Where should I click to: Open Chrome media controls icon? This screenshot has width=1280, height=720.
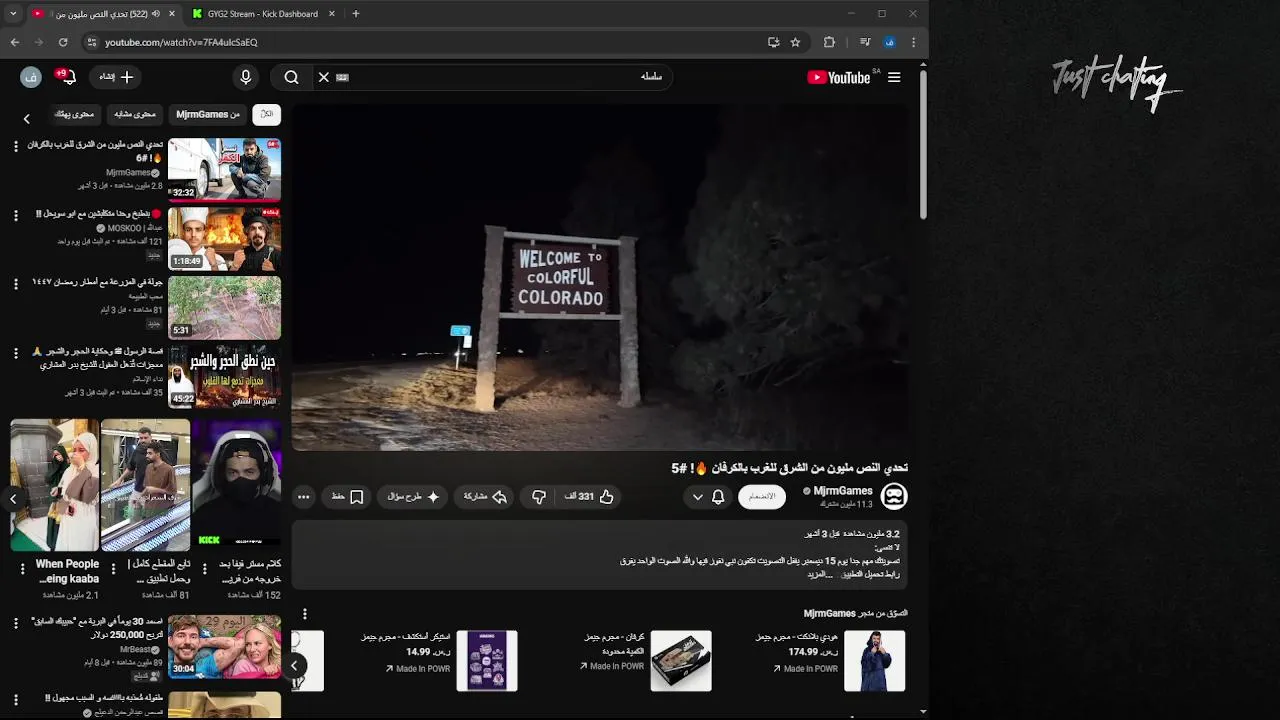click(x=864, y=42)
